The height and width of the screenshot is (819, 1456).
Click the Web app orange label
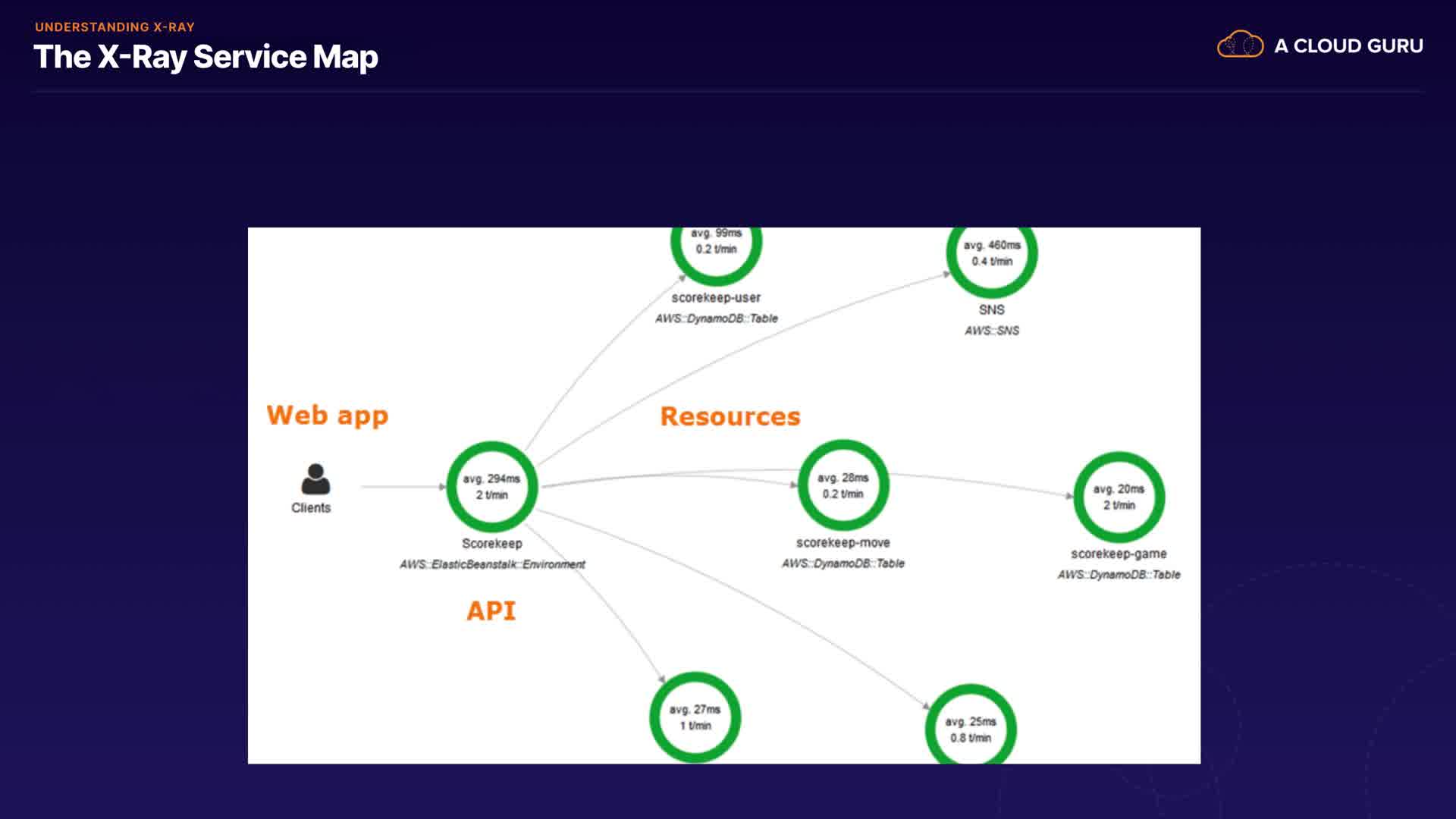(x=327, y=416)
